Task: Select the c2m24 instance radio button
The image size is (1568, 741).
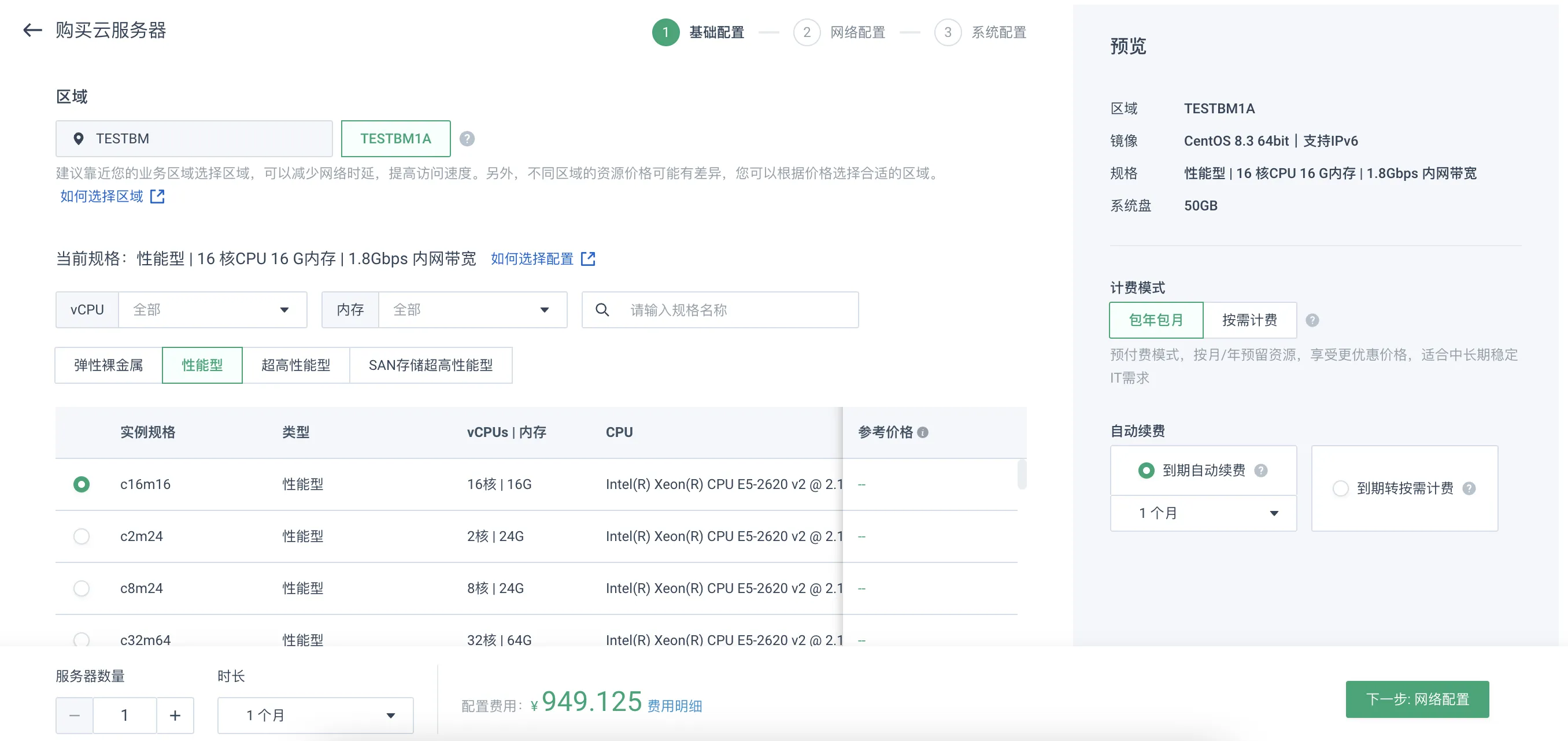Action: pos(81,536)
